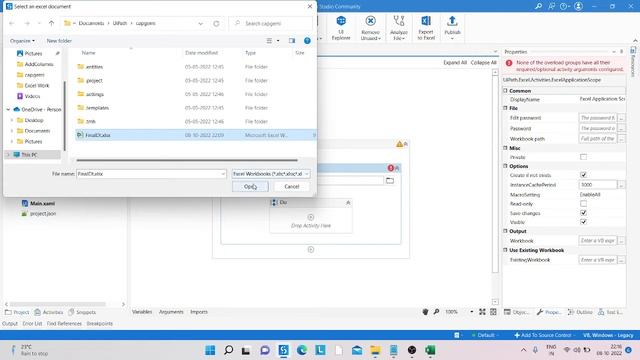640x360 pixels.
Task: Toggle overview icon in designer footer
Action: [493, 311]
